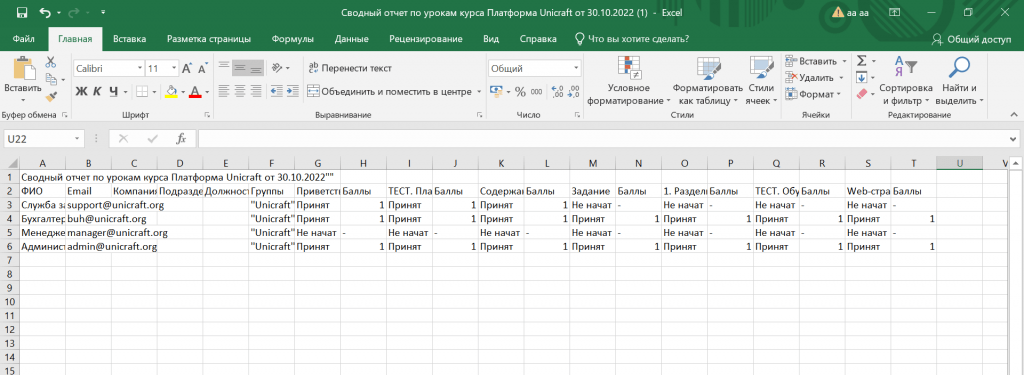This screenshot has height=375, width=1024.
Task: Click Вставить cells button in Ячейки
Action: pyautogui.click(x=816, y=61)
